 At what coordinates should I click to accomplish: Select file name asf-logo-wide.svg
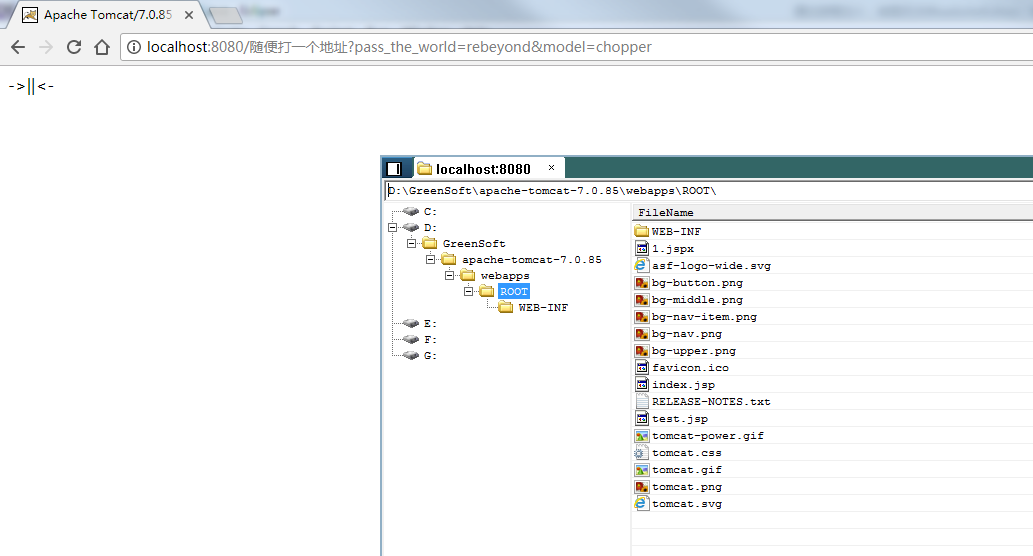(712, 265)
